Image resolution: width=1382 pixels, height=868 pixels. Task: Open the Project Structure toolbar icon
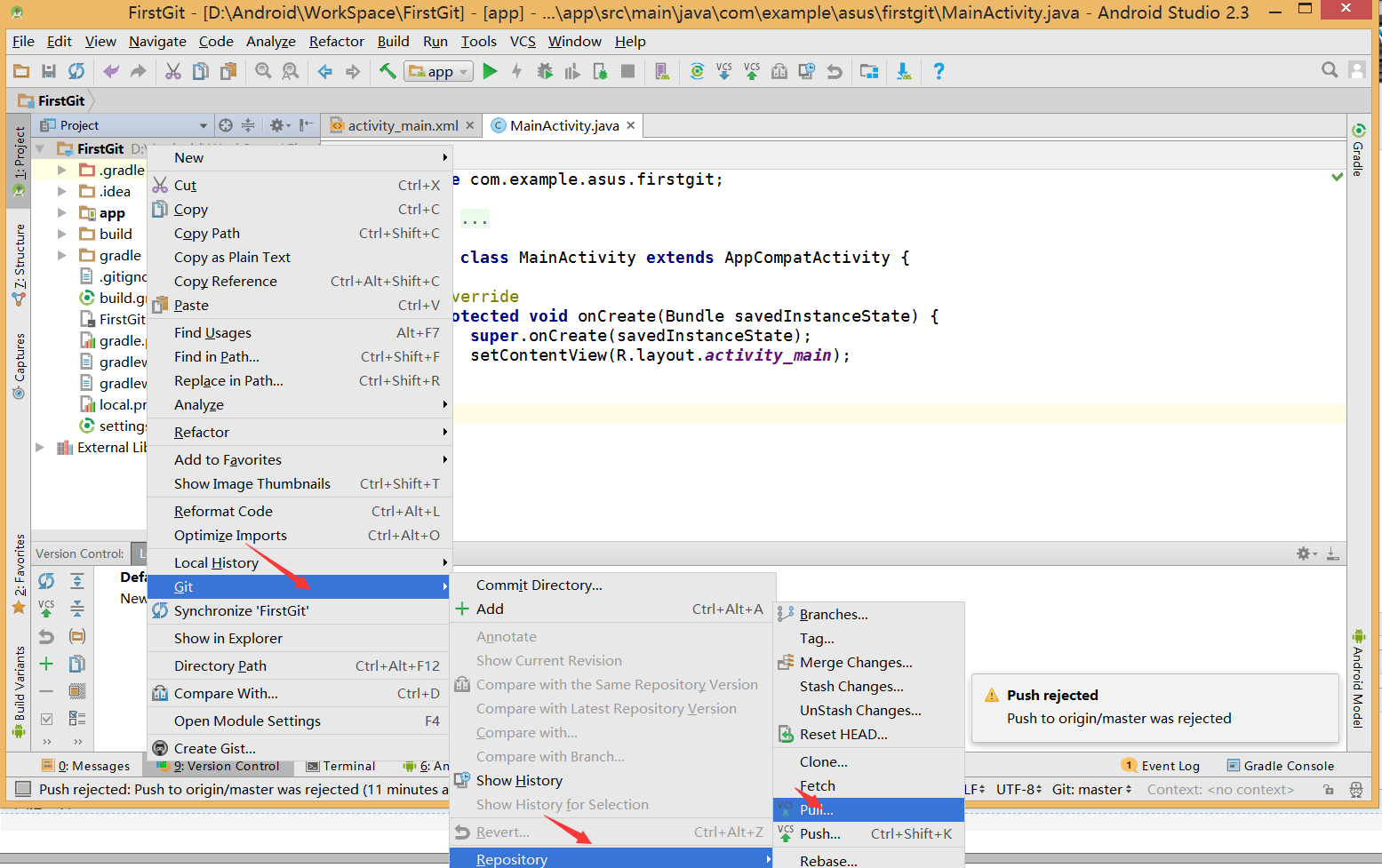click(868, 71)
